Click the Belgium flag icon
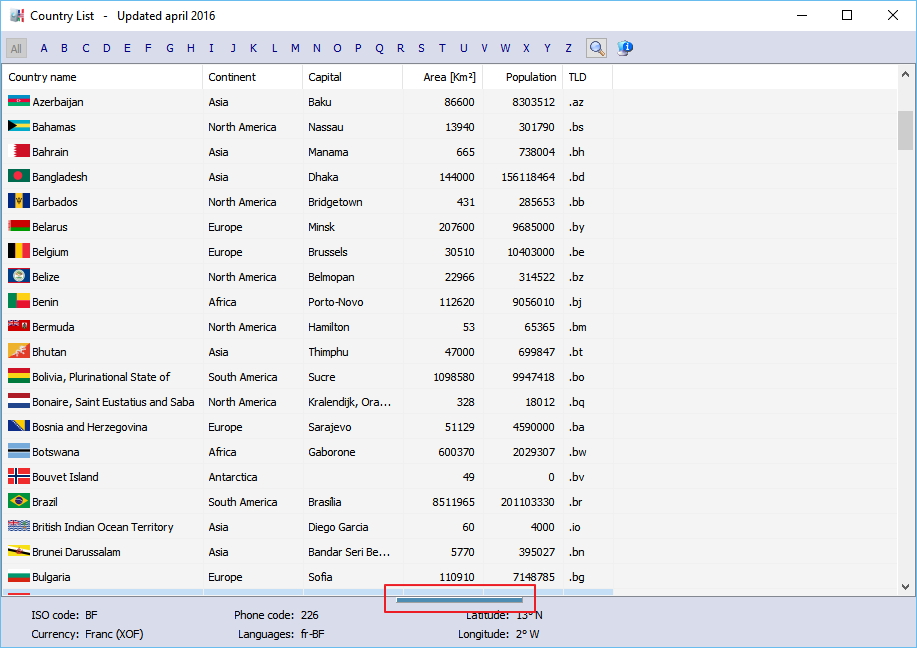 18,252
